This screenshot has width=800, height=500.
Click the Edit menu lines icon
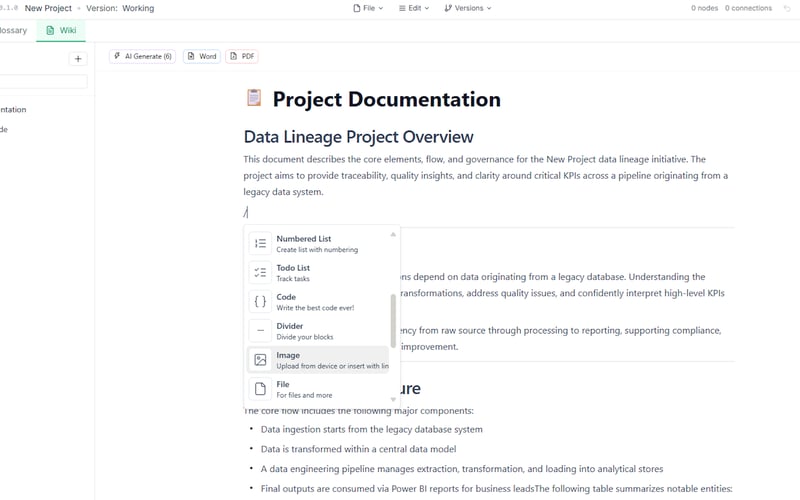[x=402, y=8]
